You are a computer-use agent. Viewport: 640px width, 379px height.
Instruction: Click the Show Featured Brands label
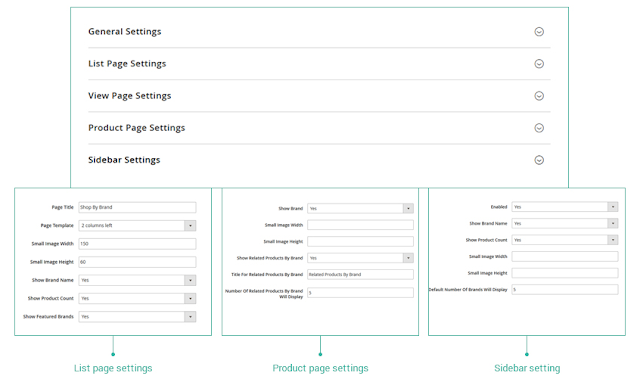tap(48, 317)
